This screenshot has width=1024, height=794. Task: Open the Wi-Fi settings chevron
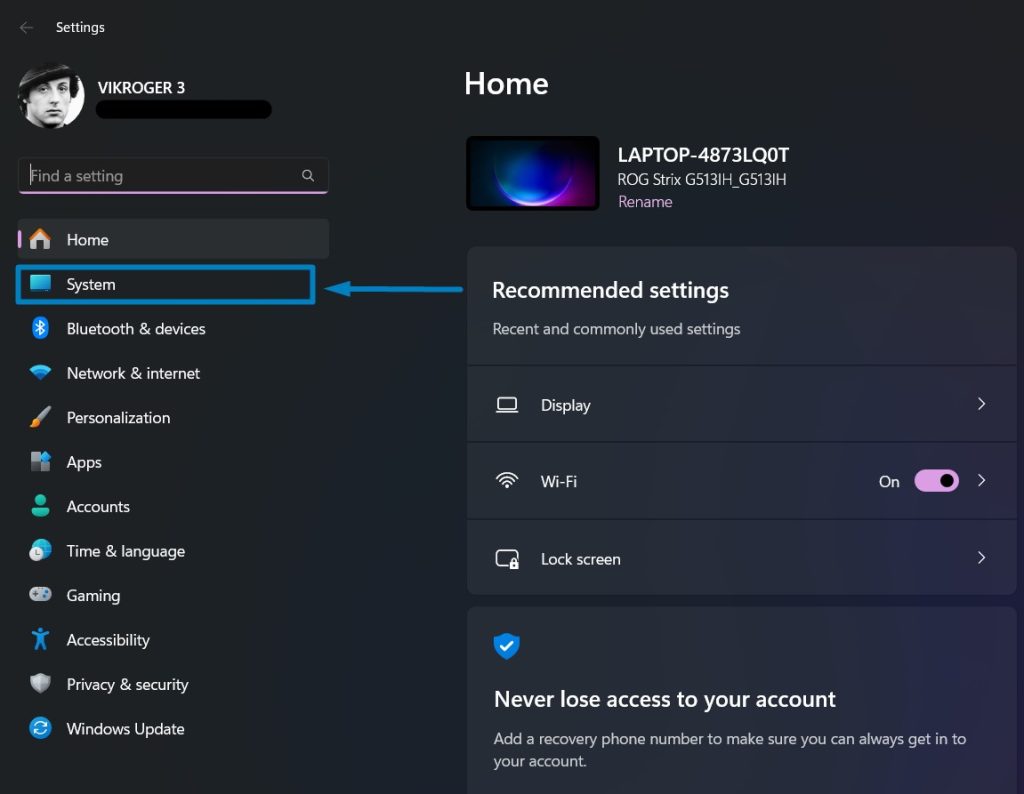(x=980, y=481)
